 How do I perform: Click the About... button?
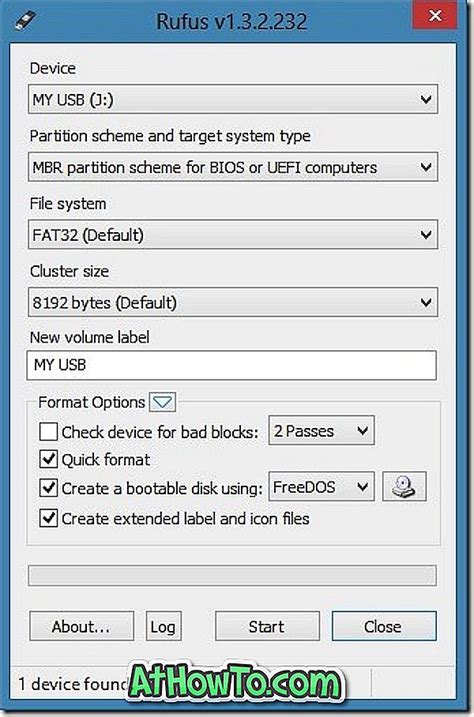[81, 626]
